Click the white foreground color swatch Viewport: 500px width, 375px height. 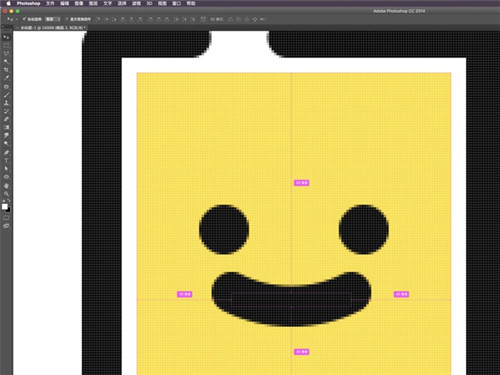tap(5, 207)
